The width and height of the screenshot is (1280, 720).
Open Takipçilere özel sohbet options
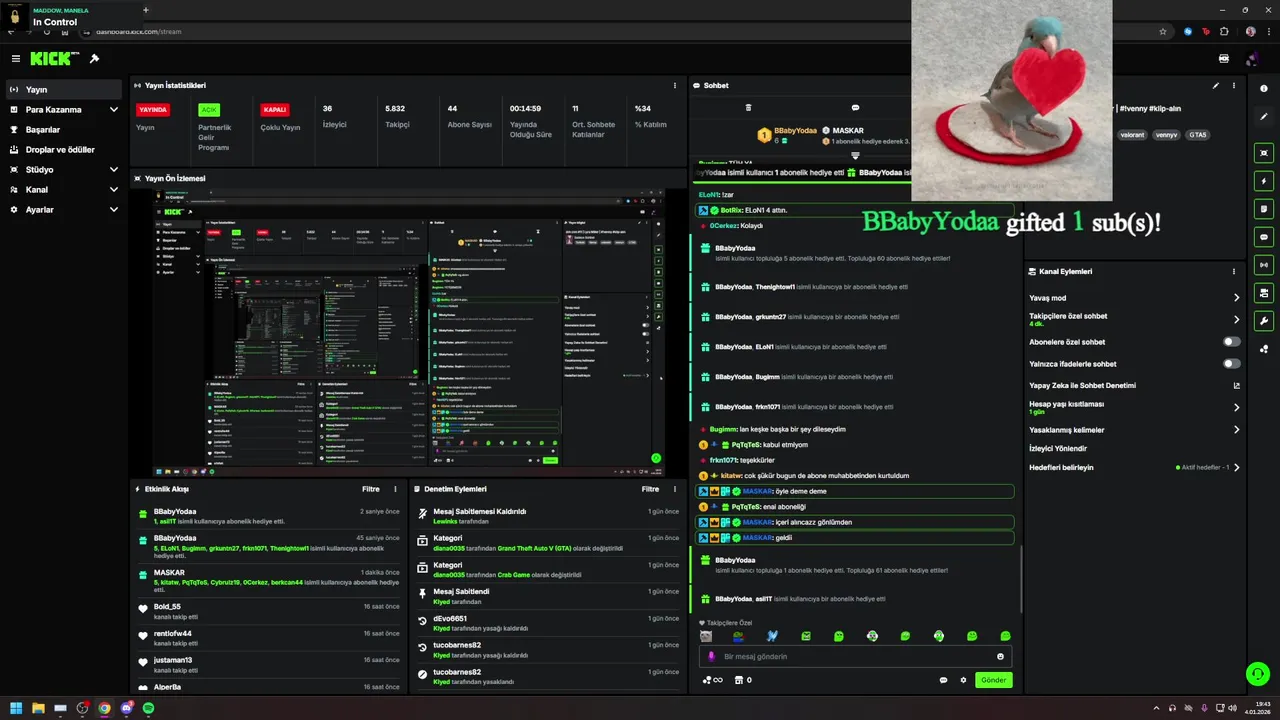coord(1236,320)
